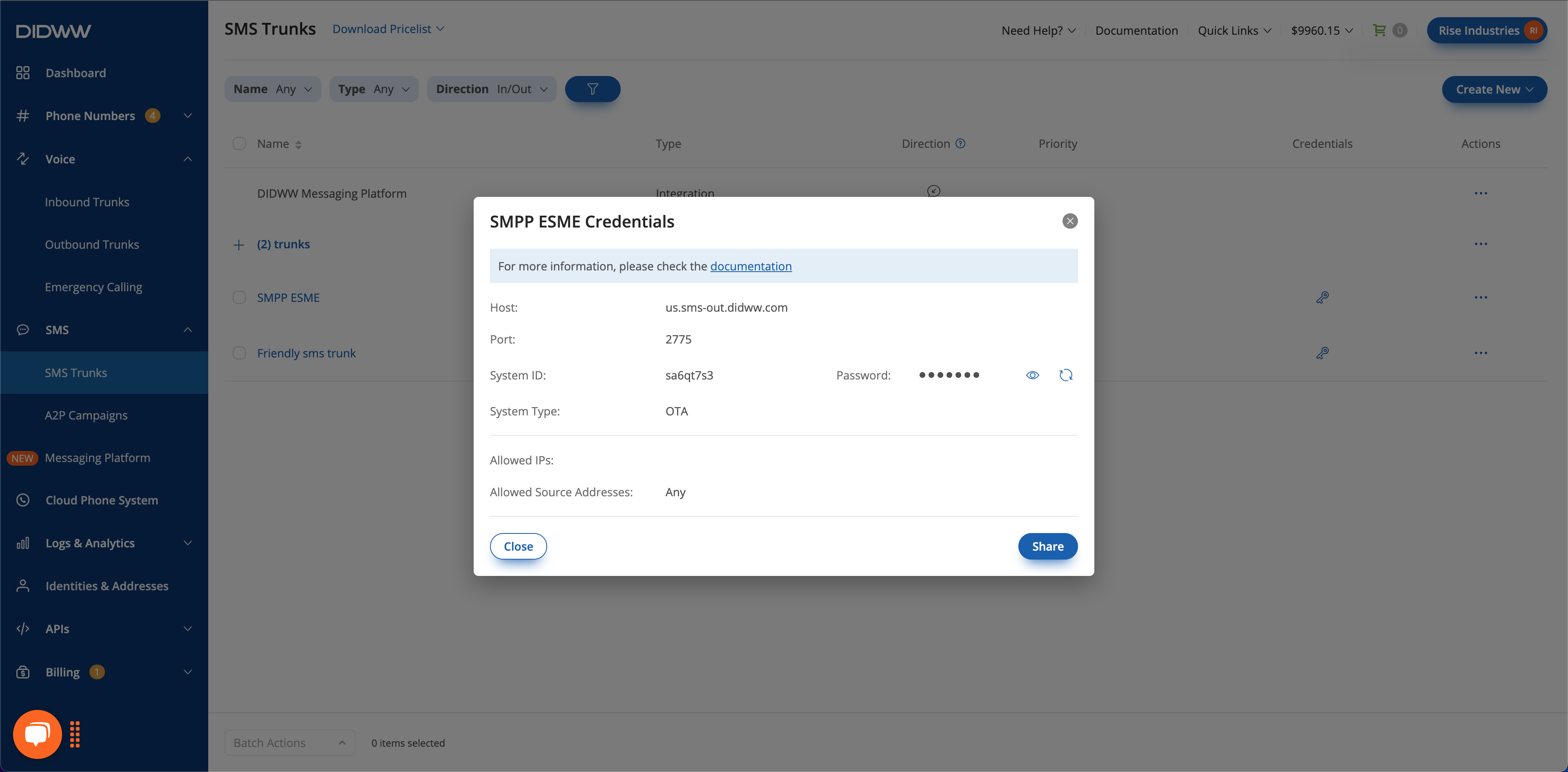Sort table by the Name sort arrows
This screenshot has width=1568, height=772.
coord(298,144)
